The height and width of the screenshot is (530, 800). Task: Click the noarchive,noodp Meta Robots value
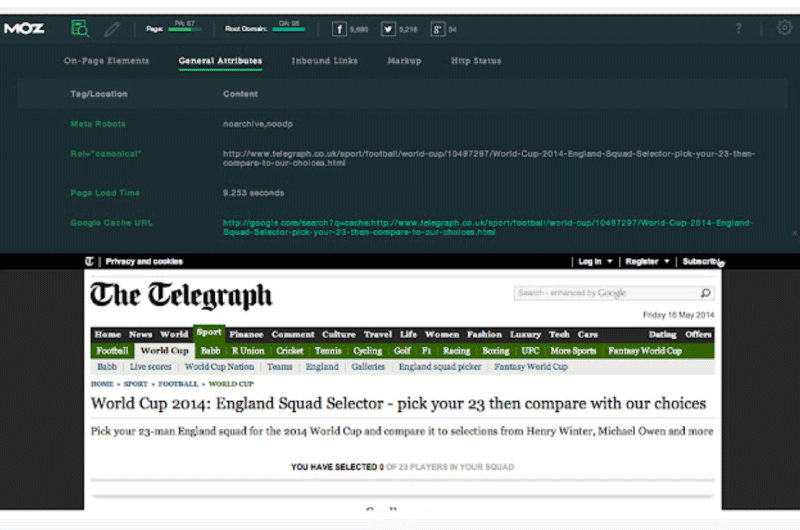[258, 124]
